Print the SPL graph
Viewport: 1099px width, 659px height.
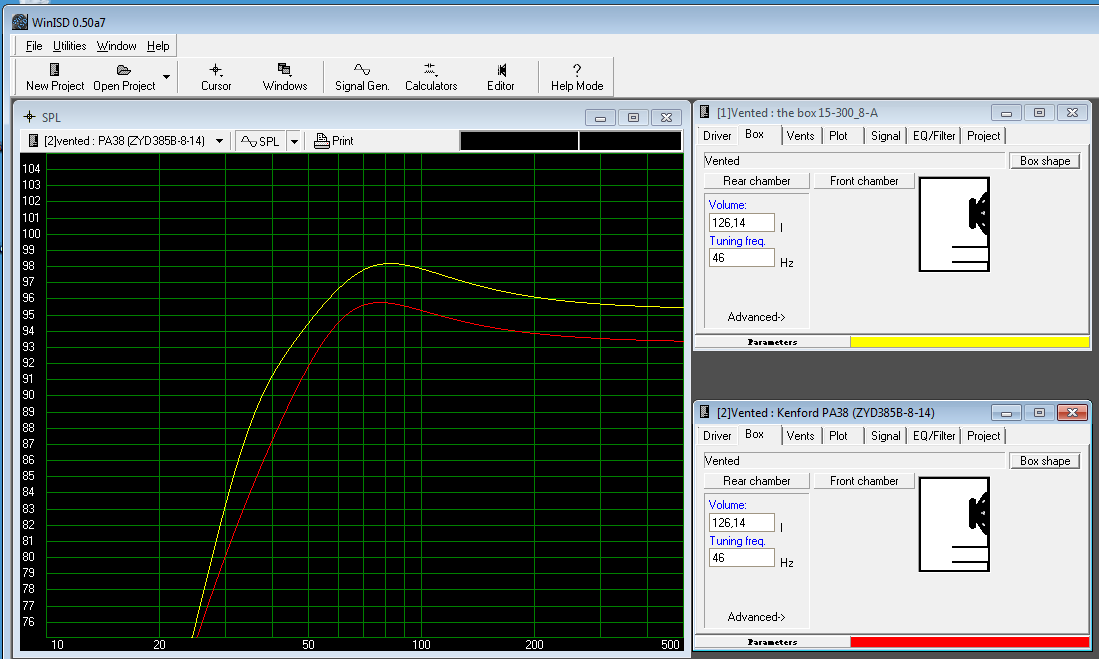click(x=334, y=141)
